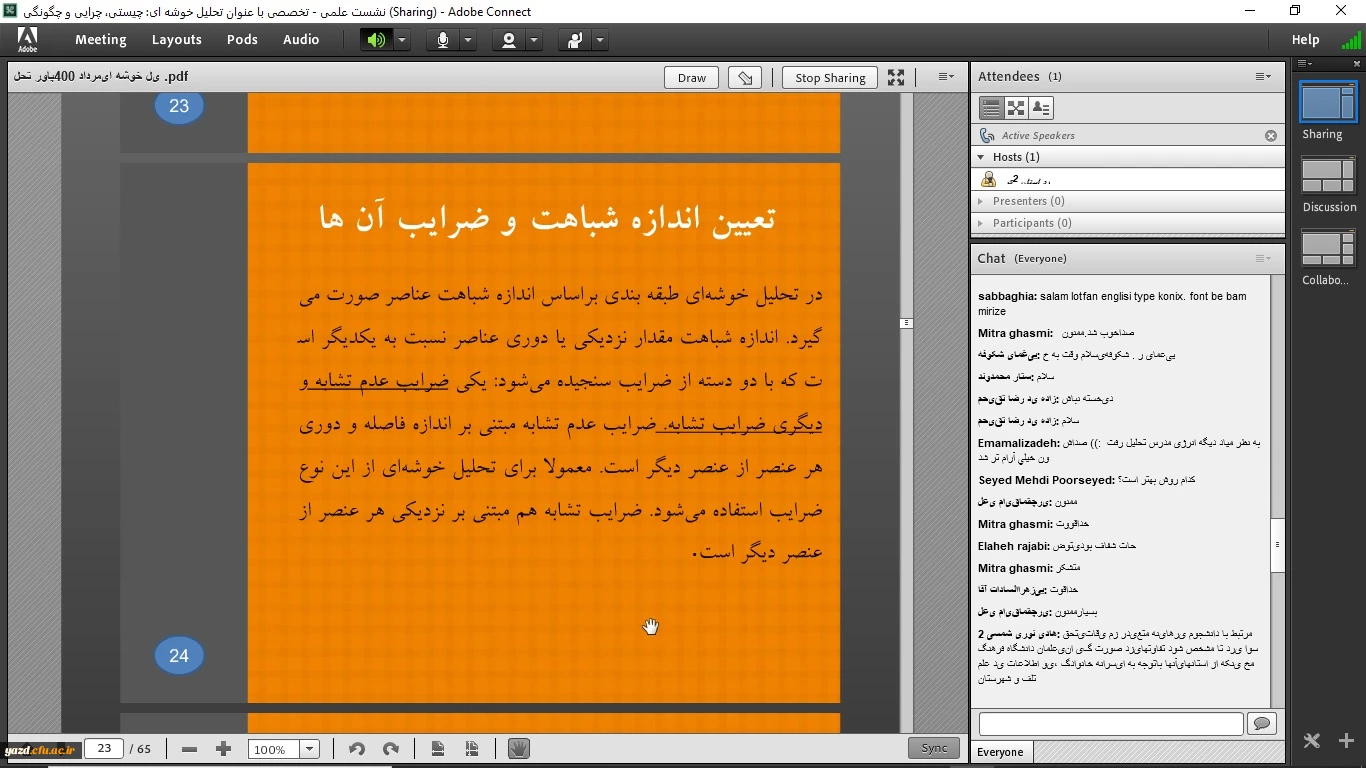Open the Pods menu
Screen dimensions: 1366x768
242,40
